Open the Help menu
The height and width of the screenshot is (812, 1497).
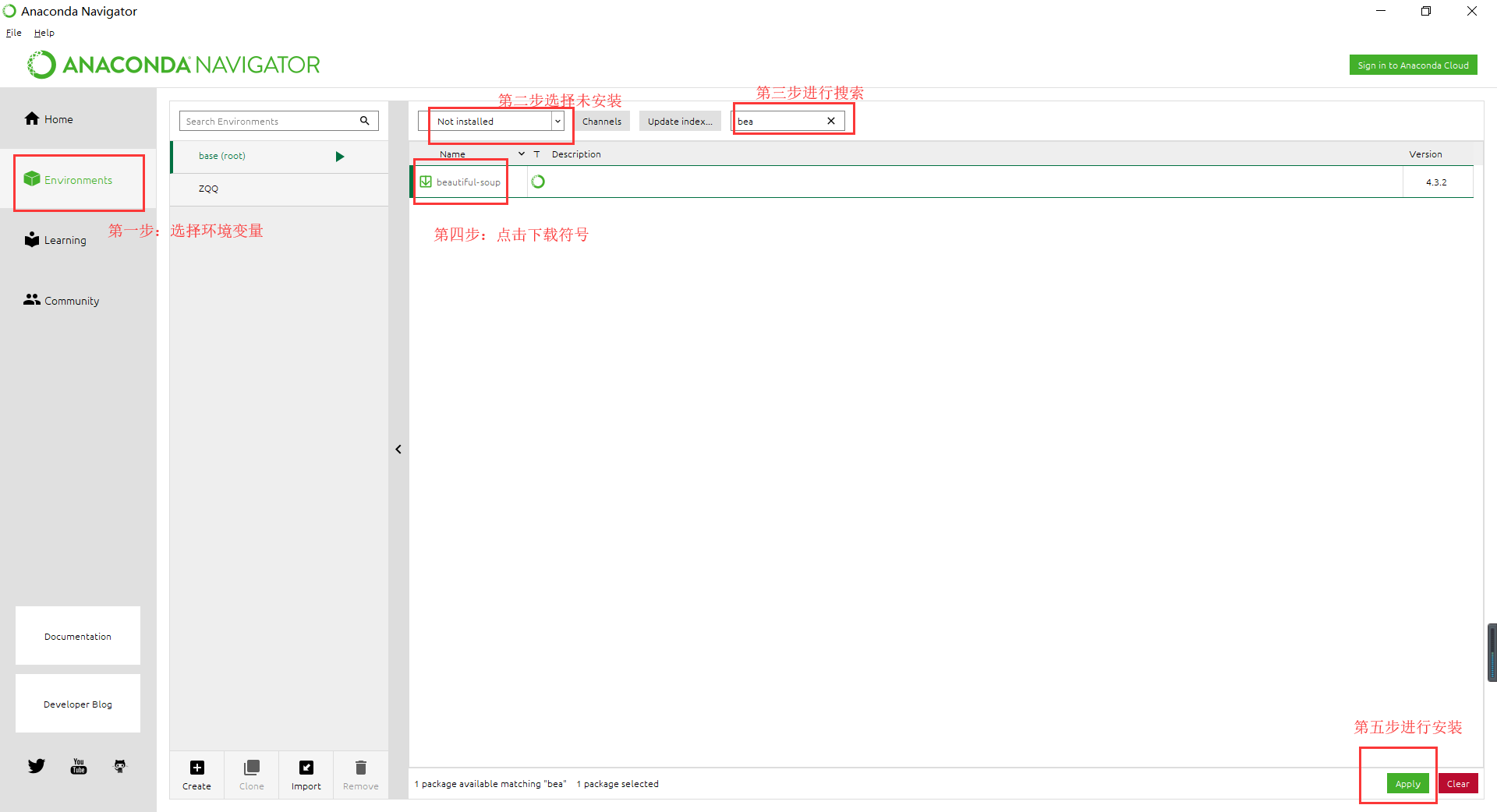(44, 33)
